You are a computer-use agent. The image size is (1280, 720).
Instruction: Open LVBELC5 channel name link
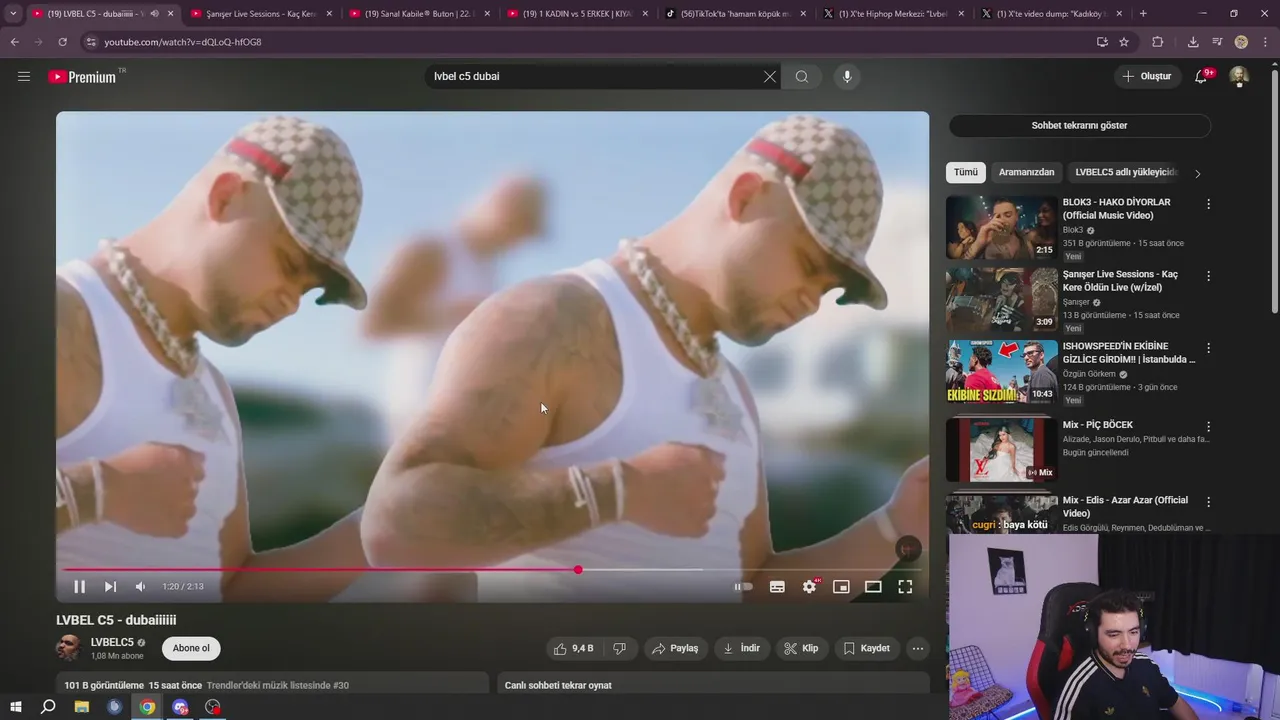pos(112,642)
